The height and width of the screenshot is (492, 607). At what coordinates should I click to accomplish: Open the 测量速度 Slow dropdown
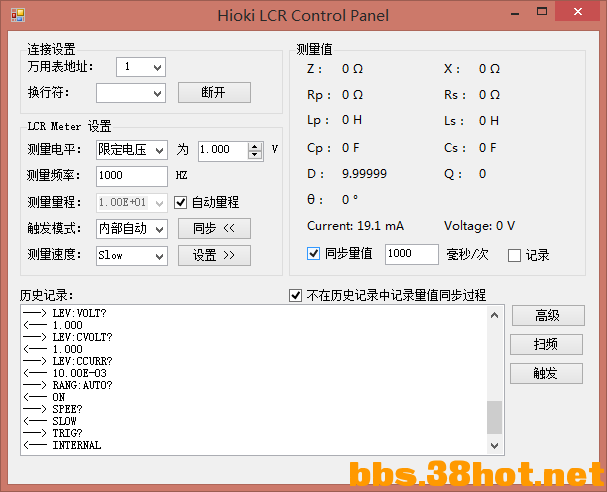tap(132, 255)
